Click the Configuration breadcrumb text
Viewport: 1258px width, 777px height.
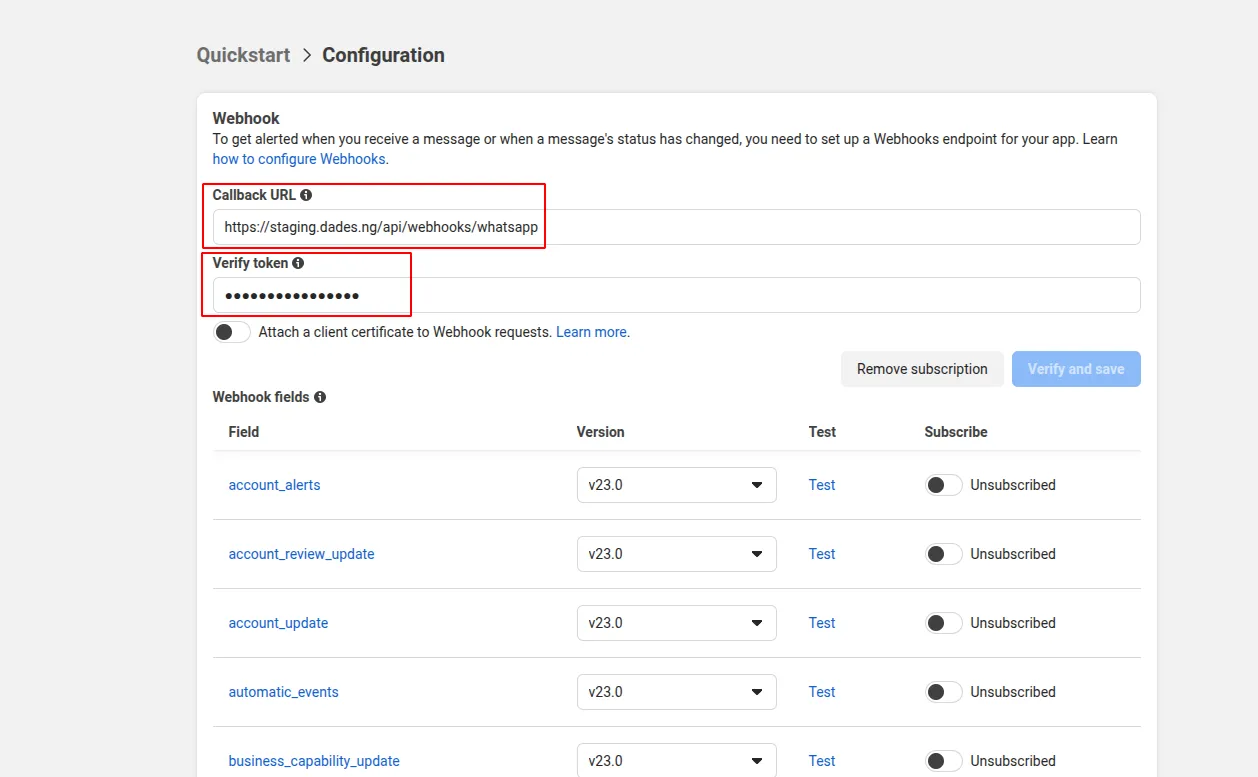coord(383,55)
